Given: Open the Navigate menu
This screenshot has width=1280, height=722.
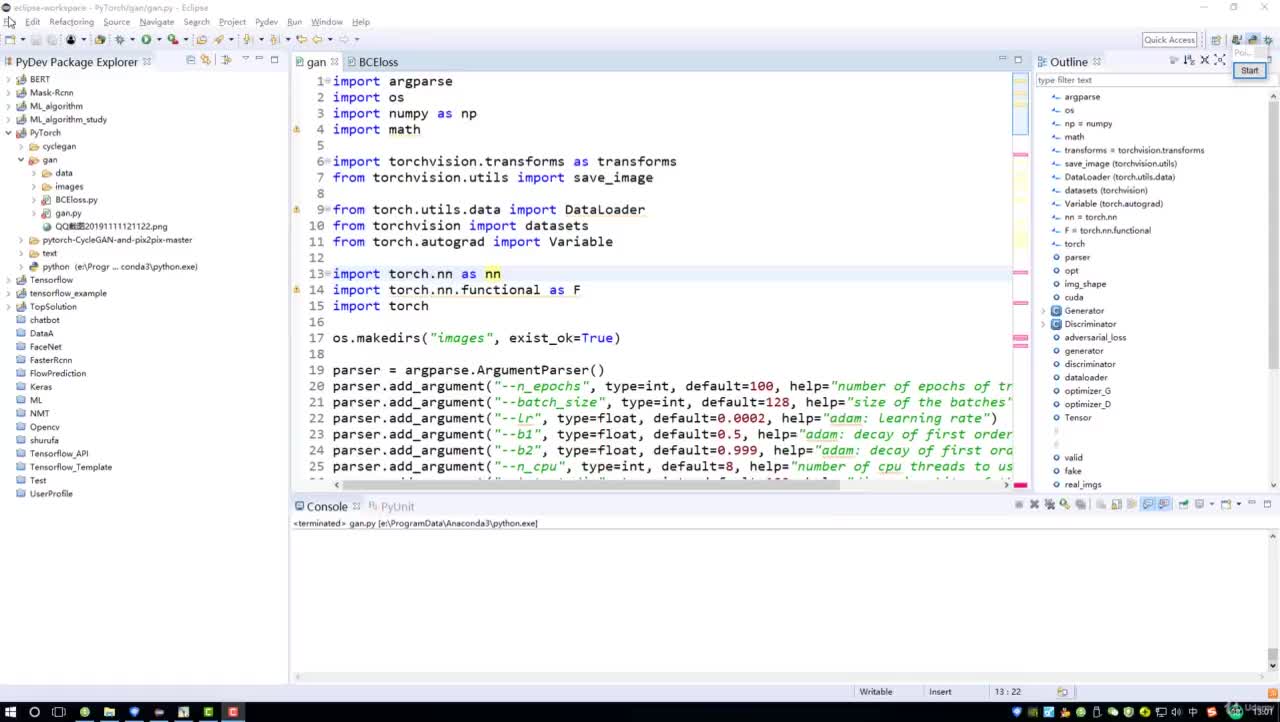Looking at the screenshot, I should (157, 22).
